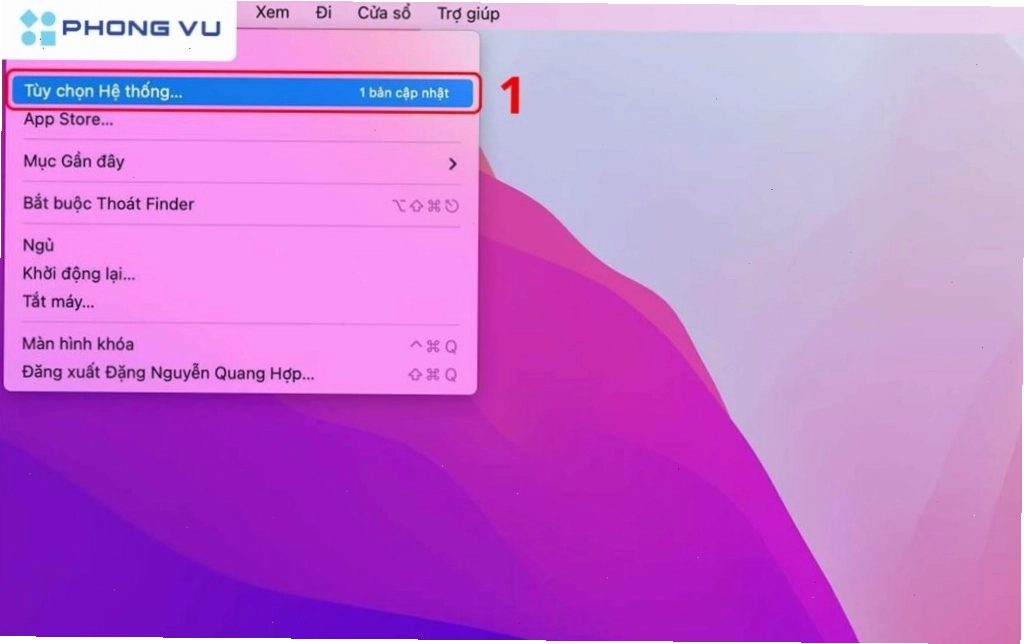1024x644 pixels.
Task: Open App Store... from Apple menu
Action: [x=242, y=120]
